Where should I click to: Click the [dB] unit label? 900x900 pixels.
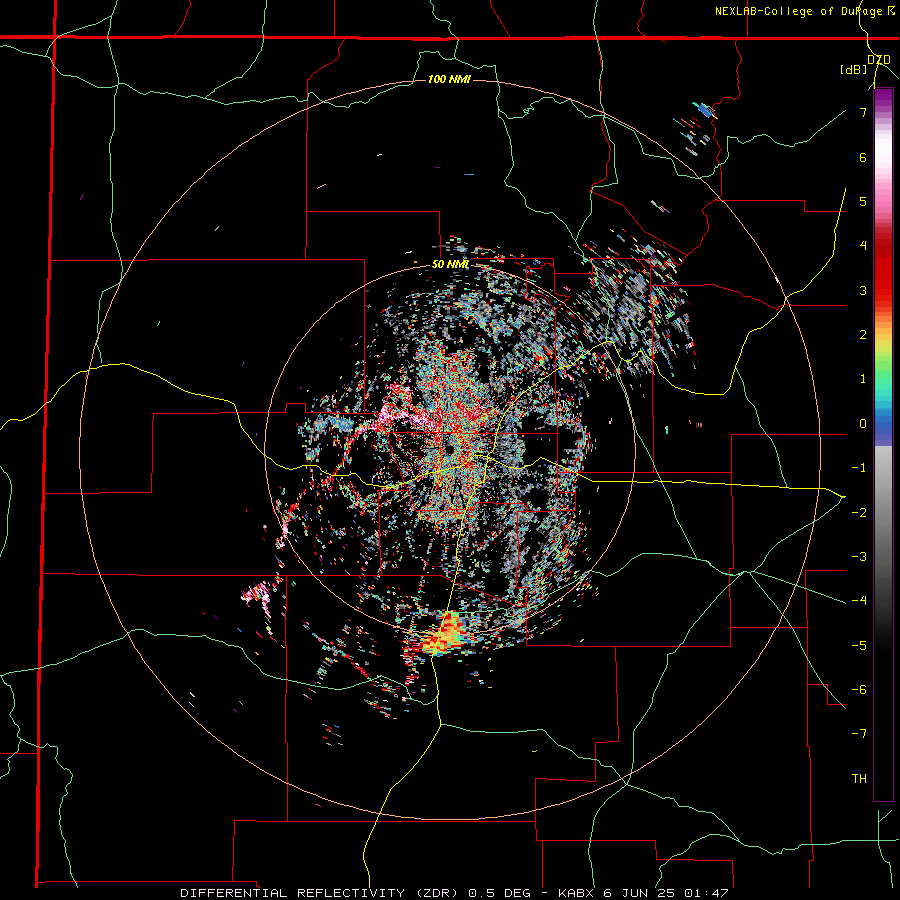point(854,70)
